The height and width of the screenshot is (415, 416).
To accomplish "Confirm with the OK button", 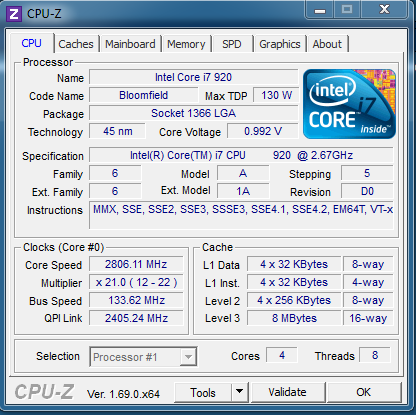I will tap(364, 392).
